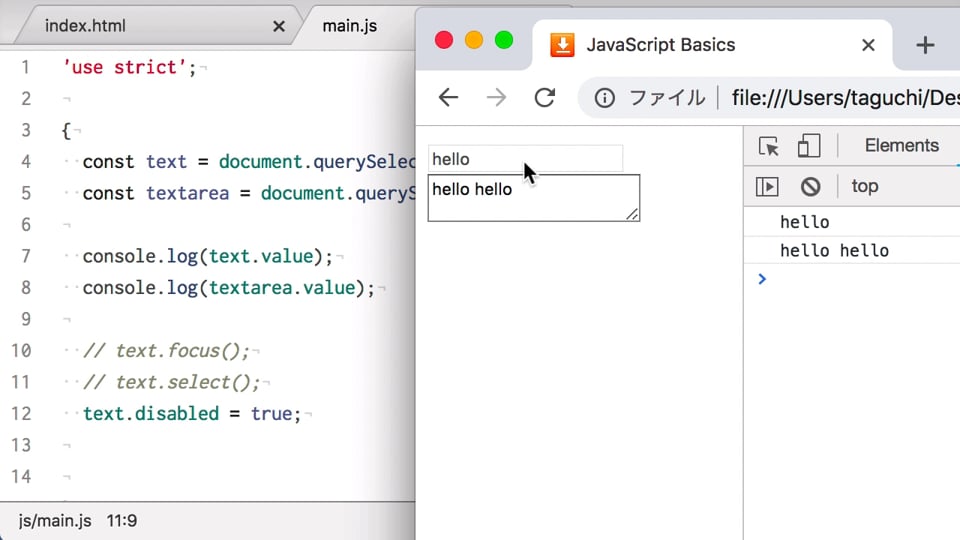Show the console sidebar panel icon
Image resolution: width=960 pixels, height=540 pixels.
point(767,186)
